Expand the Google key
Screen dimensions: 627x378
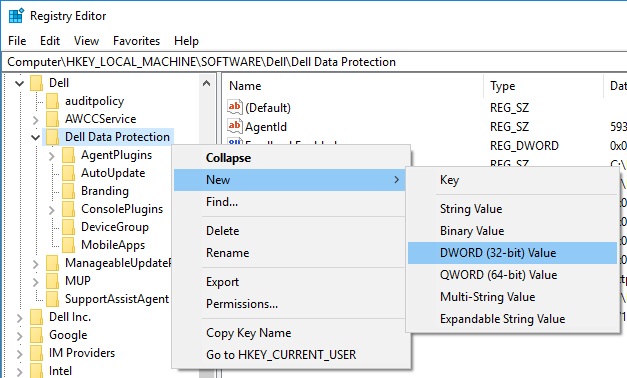20,336
